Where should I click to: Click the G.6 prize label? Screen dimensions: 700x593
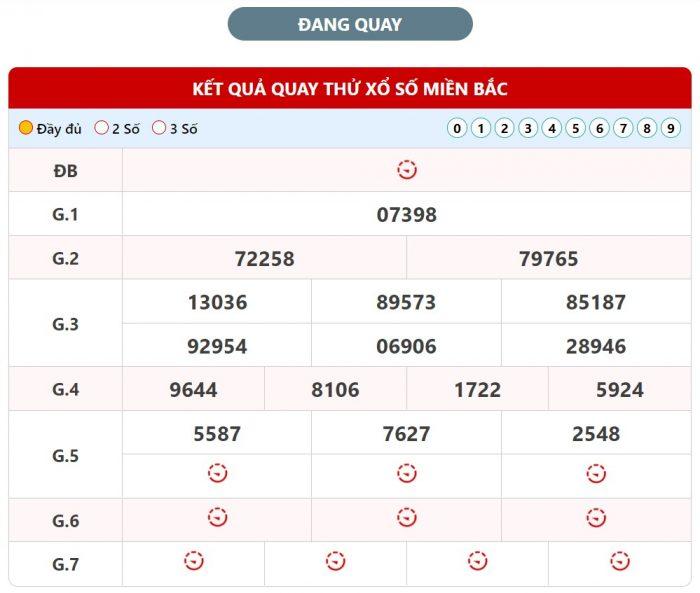click(x=66, y=521)
